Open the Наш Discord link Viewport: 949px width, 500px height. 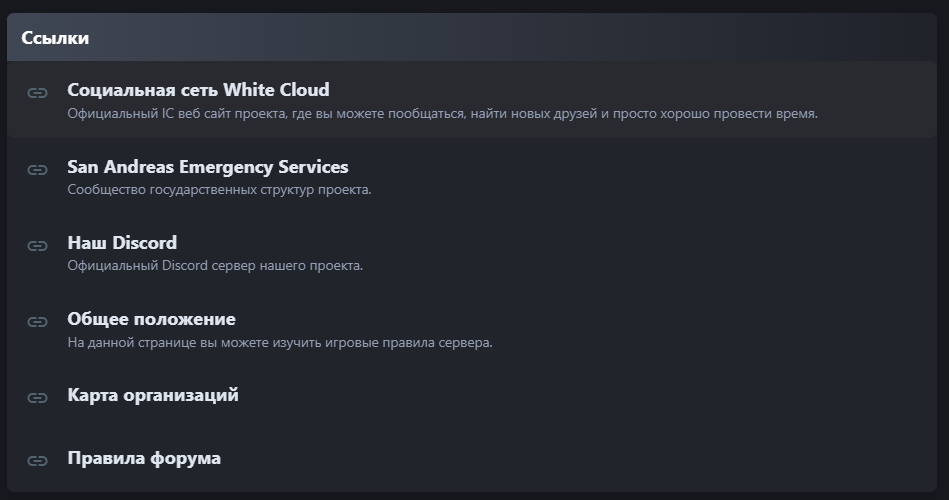(122, 243)
